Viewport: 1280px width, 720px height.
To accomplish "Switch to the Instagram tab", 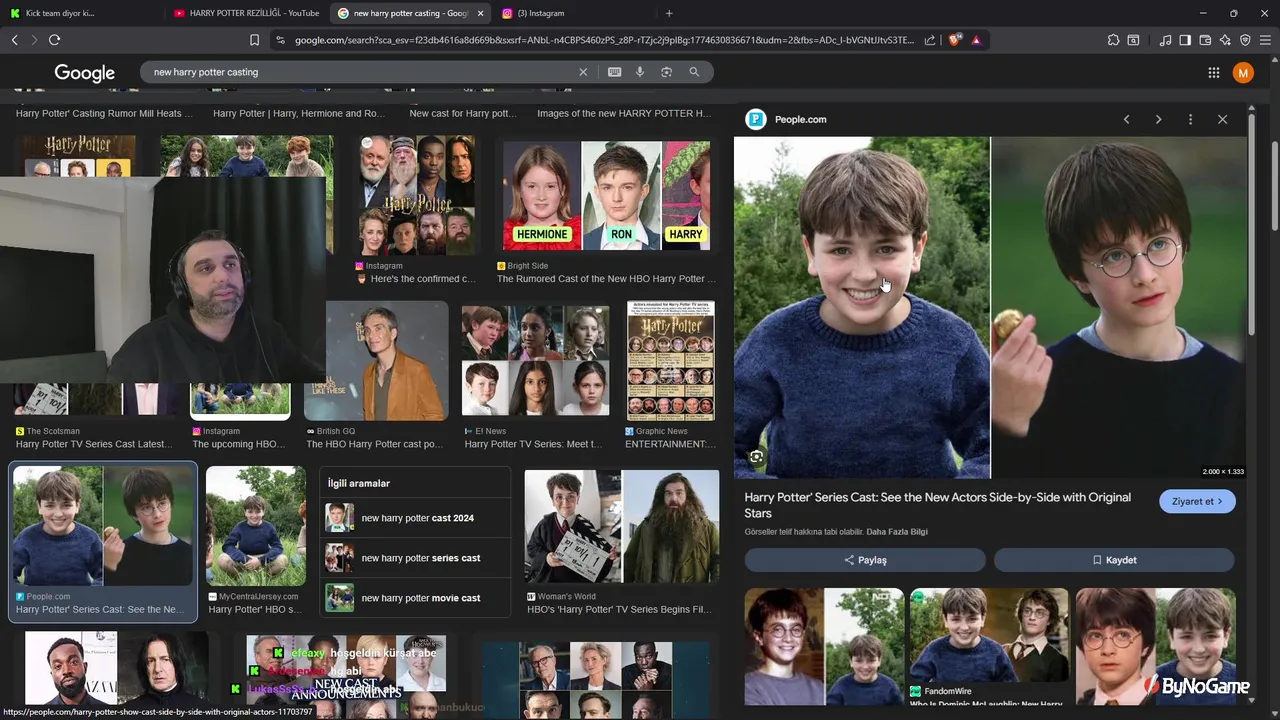I will pos(575,13).
